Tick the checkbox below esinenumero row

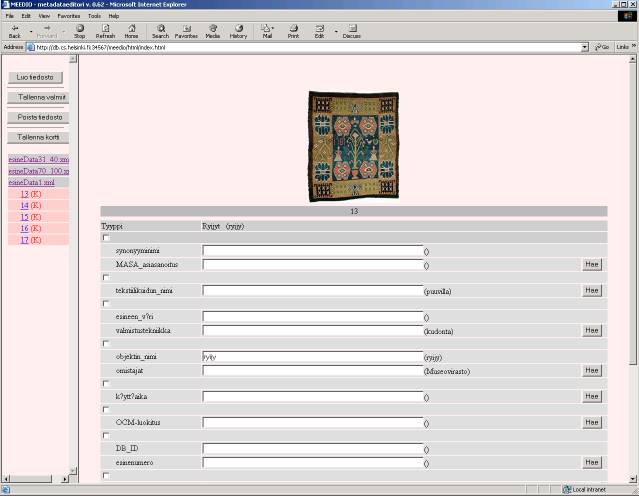tap(106, 475)
